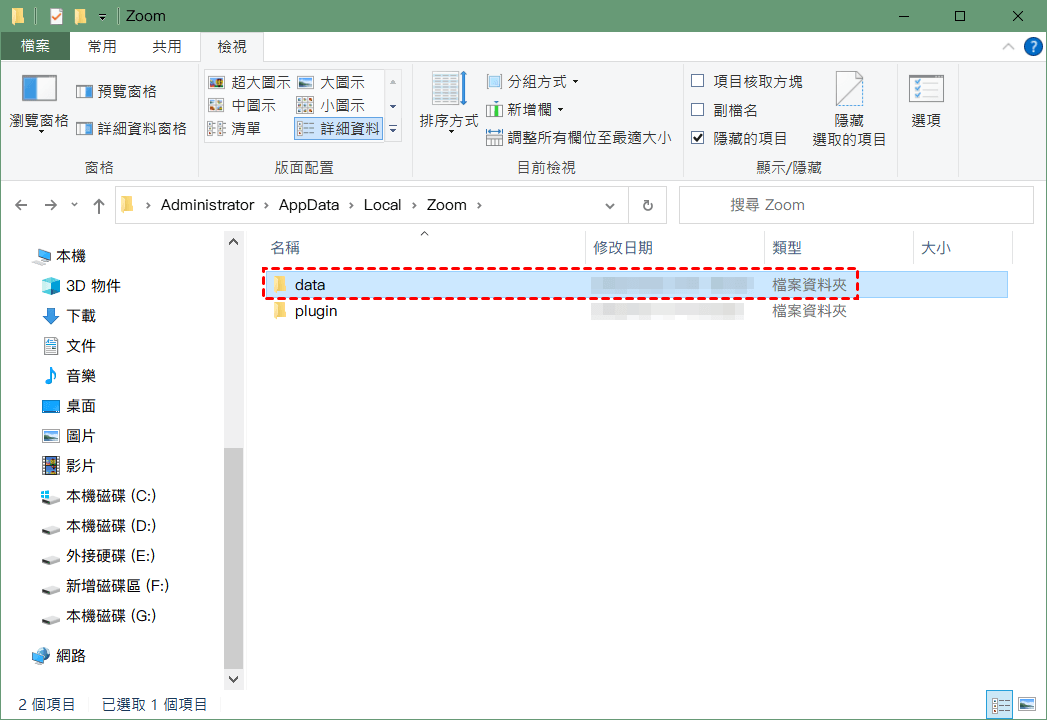Click the properties quick access icon
The height and width of the screenshot is (720, 1047).
tap(56, 15)
